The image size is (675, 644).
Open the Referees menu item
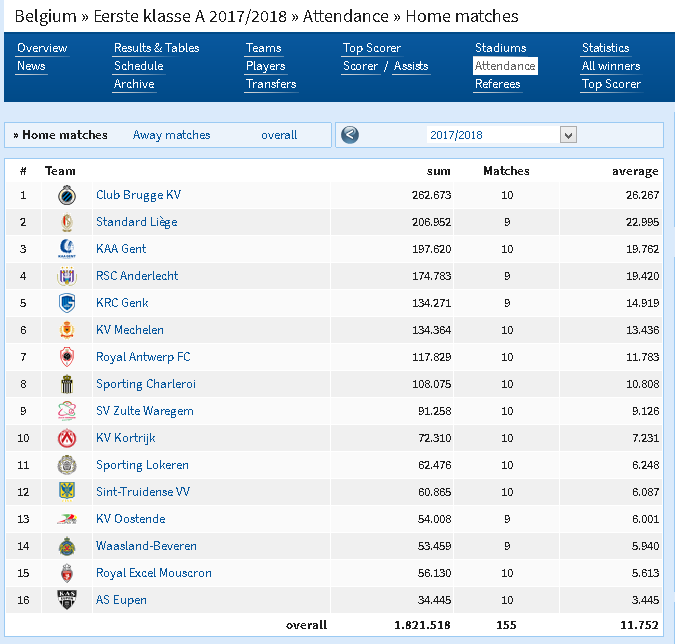[497, 84]
